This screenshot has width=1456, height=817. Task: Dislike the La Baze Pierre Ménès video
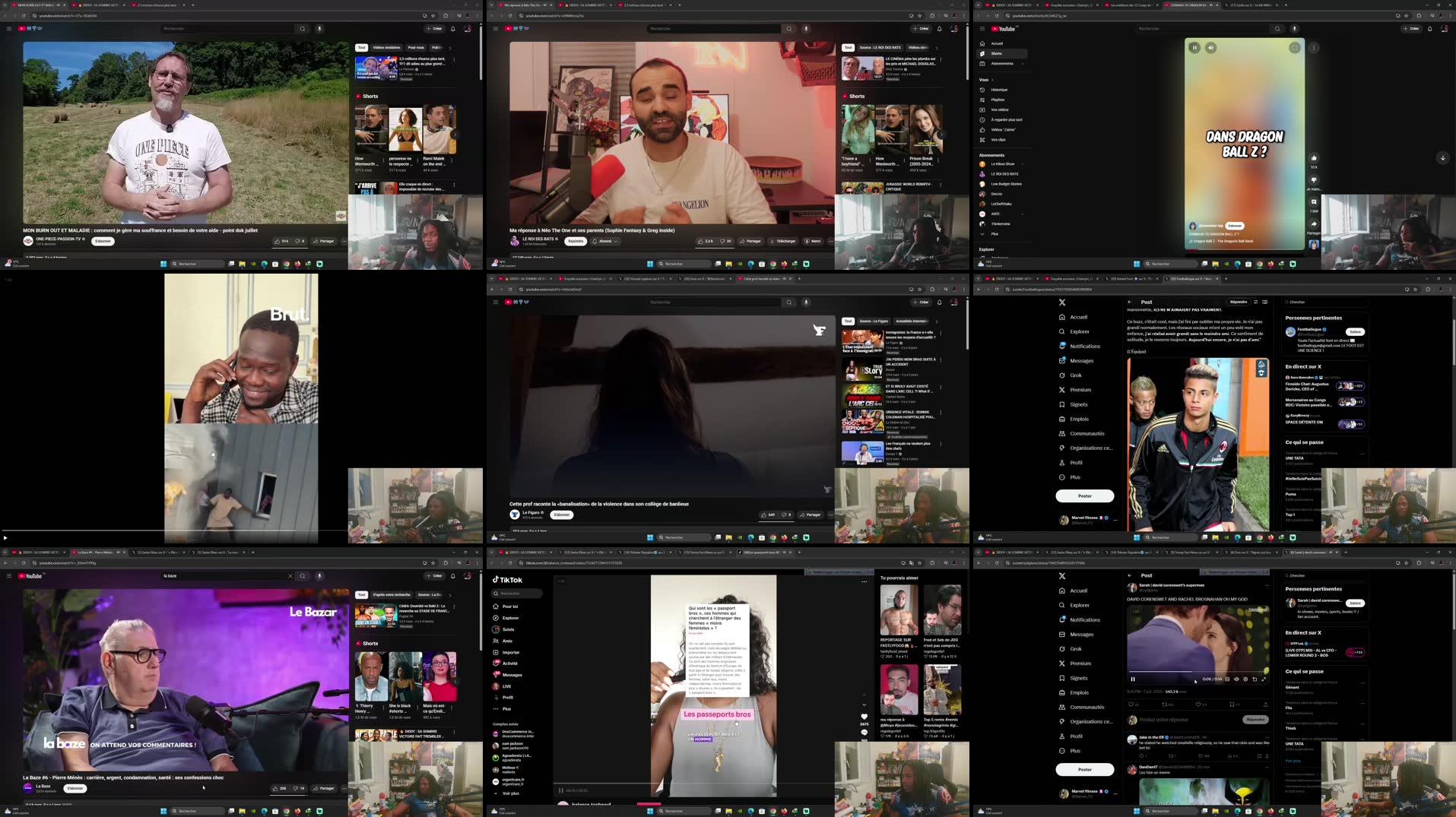click(299, 788)
